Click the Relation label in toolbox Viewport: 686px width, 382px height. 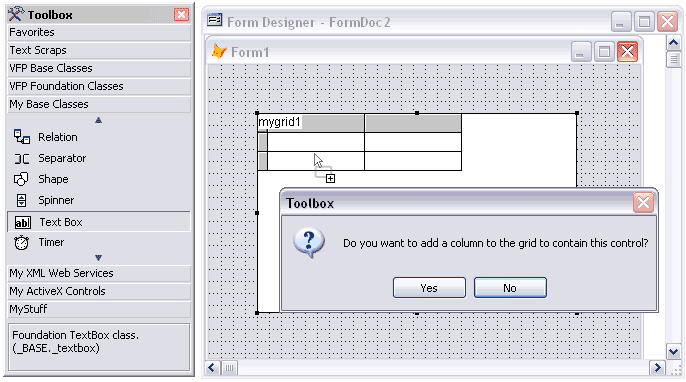tap(58, 137)
